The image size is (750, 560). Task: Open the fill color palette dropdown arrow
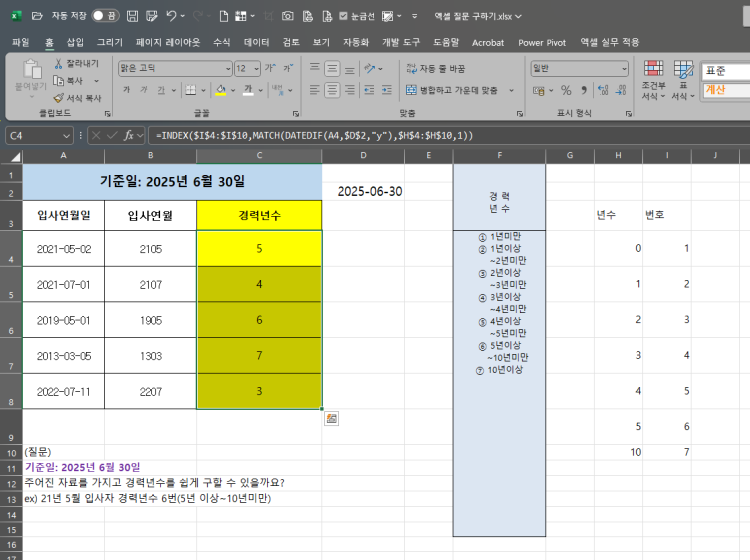click(233, 90)
